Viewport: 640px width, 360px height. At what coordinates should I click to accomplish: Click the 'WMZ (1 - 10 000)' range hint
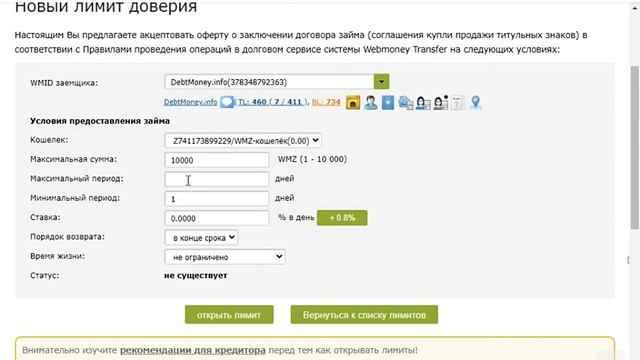tap(312, 159)
